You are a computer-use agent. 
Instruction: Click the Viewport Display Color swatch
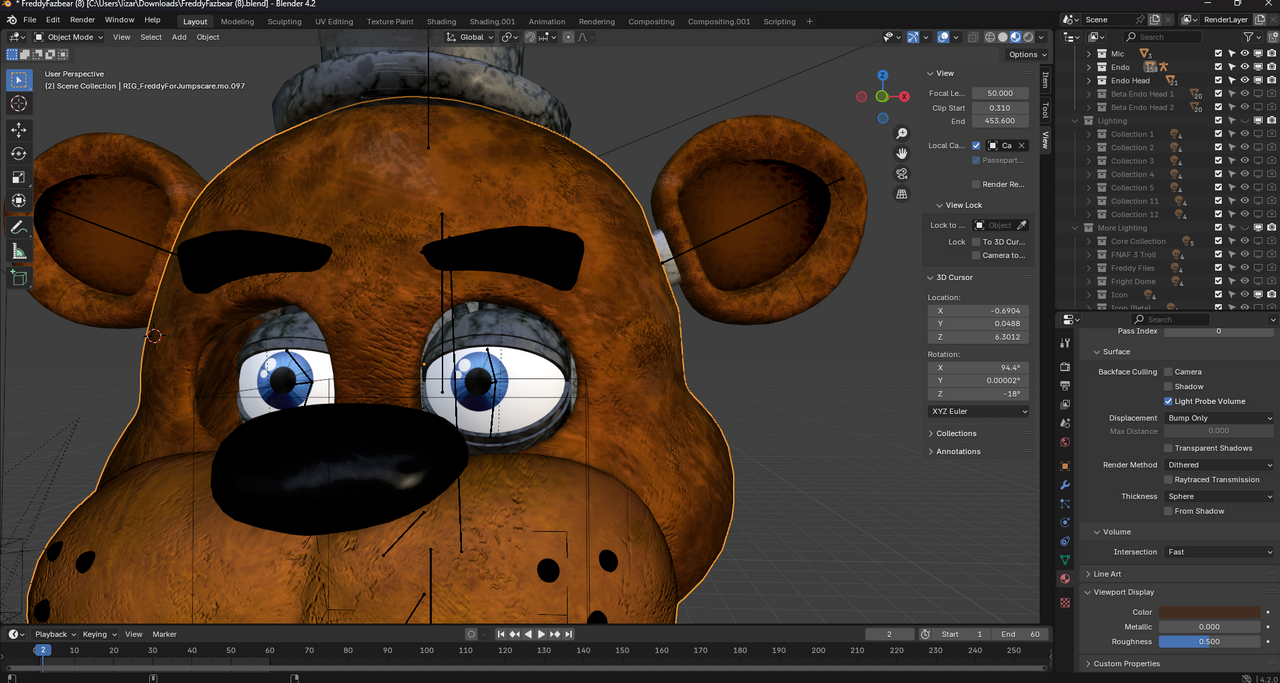(x=1210, y=612)
